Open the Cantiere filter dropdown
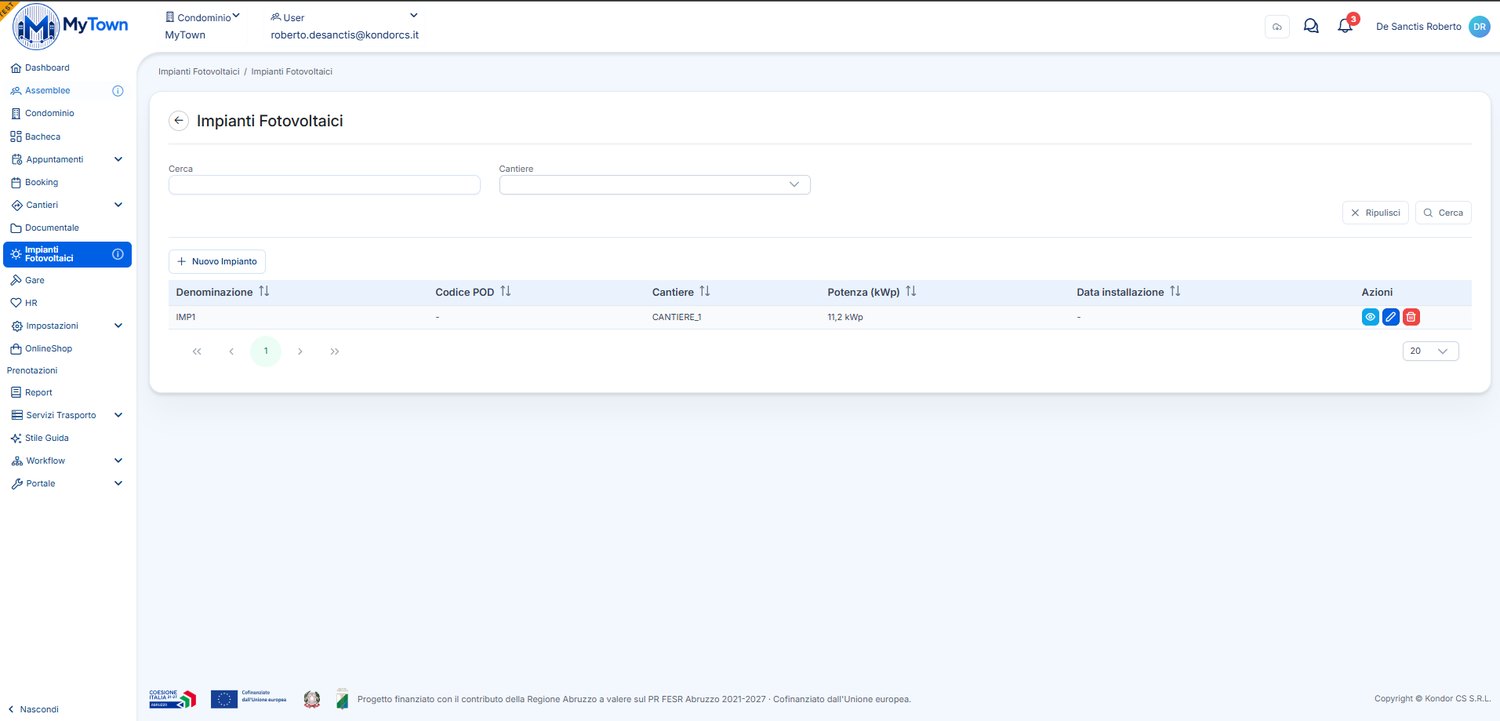Image resolution: width=1500 pixels, height=721 pixels. 655,185
